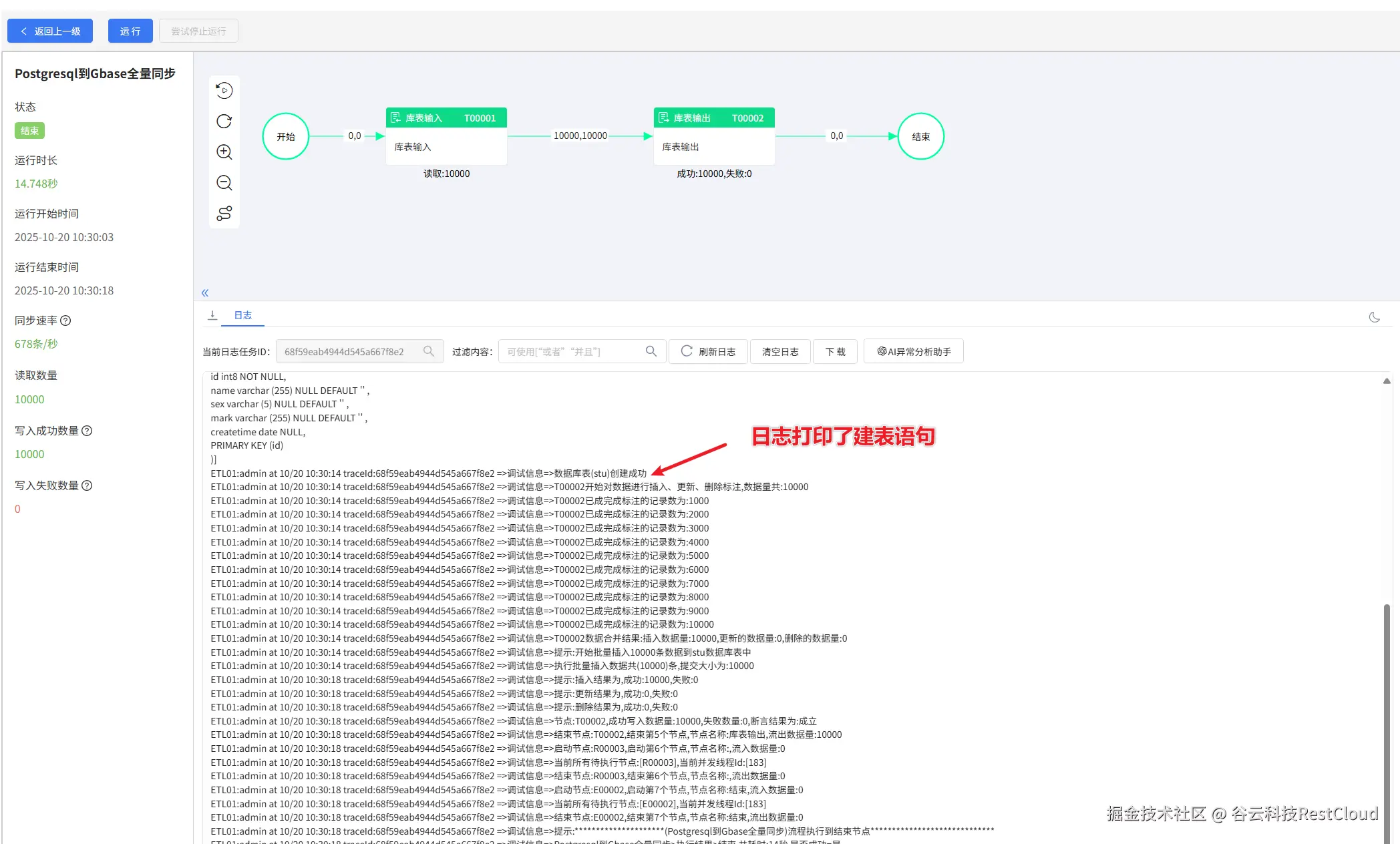This screenshot has width=1400, height=844.
Task: Click the flow route layout icon
Action: 224,213
